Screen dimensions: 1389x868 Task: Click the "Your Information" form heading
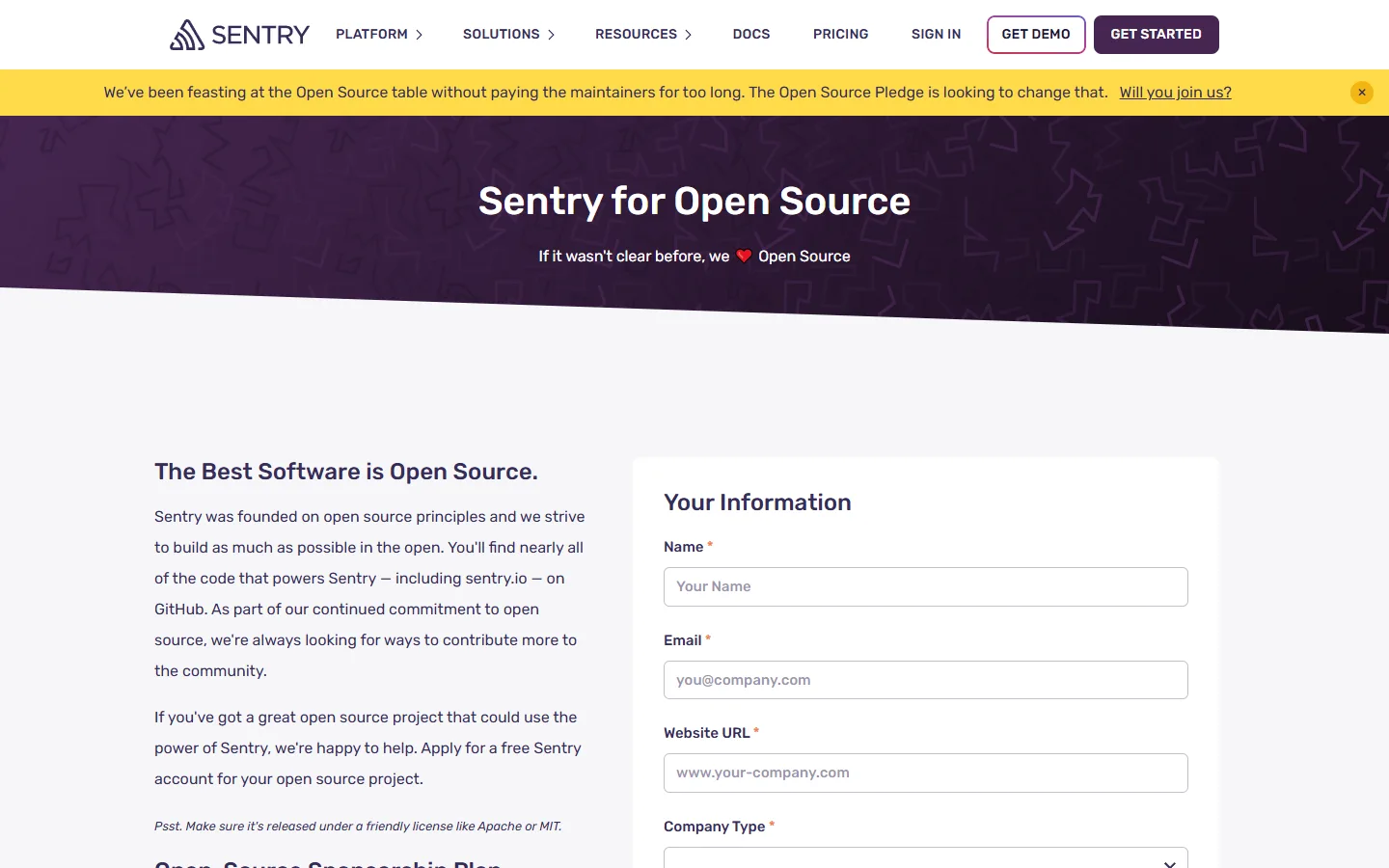tap(757, 502)
